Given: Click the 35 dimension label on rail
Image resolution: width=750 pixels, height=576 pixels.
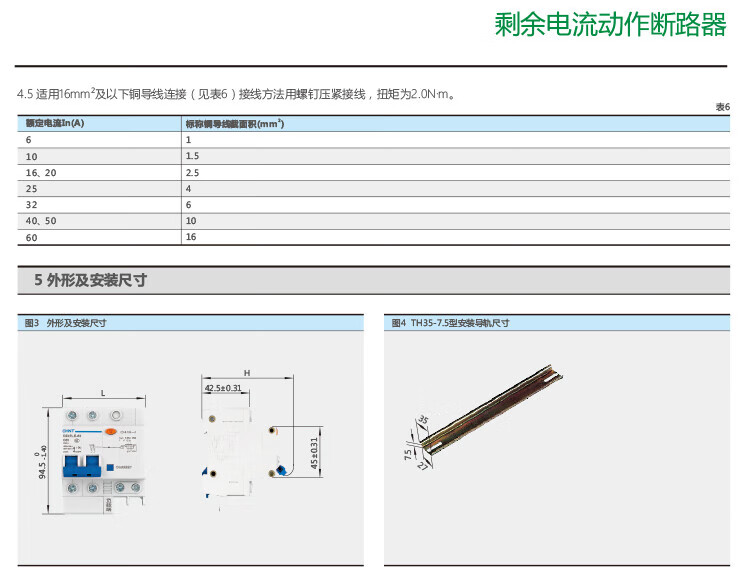Looking at the screenshot, I should [423, 420].
